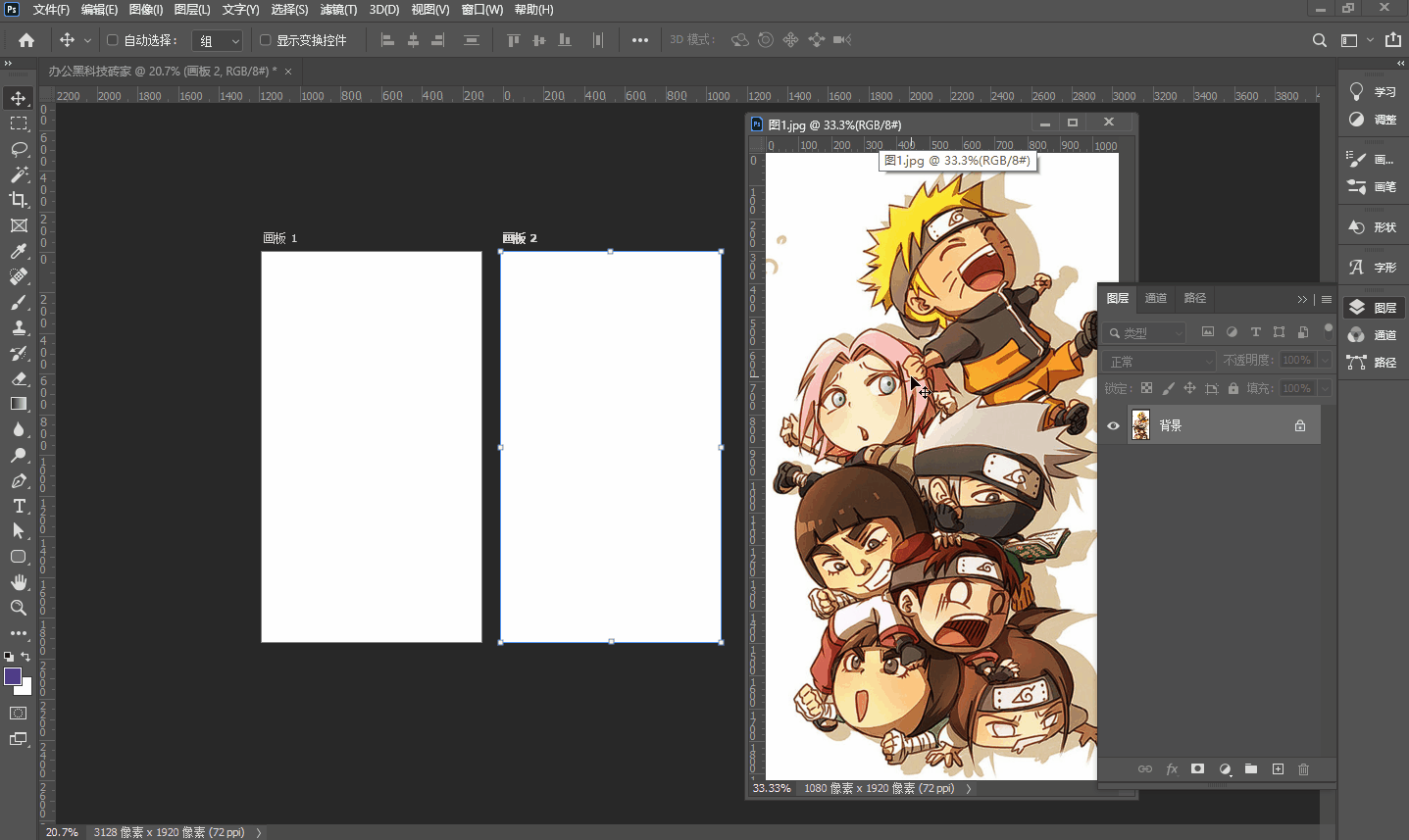Toggle Quick Mask mode

(19, 714)
